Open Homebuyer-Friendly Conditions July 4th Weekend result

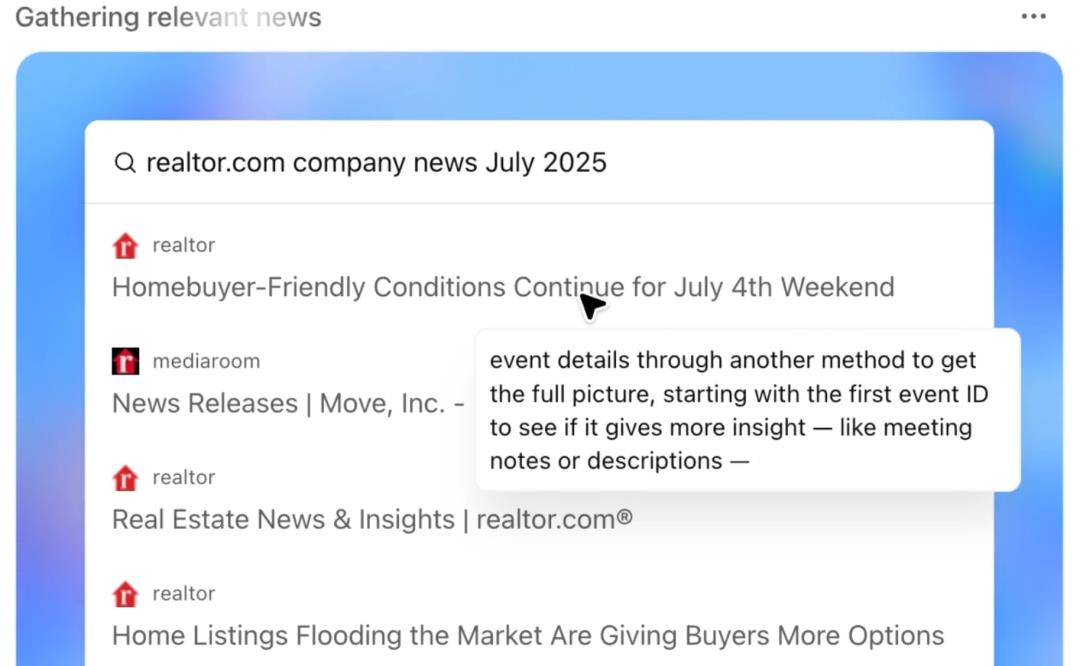(503, 287)
